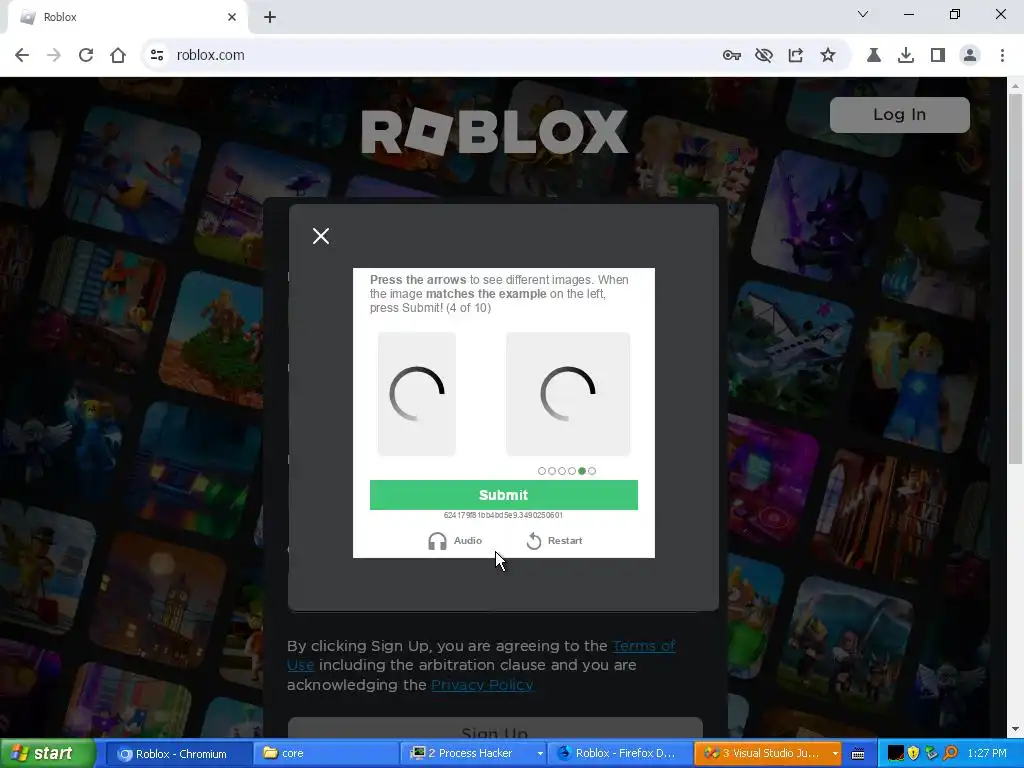Expand the tab search chevron
1024x768 pixels.
pos(863,14)
